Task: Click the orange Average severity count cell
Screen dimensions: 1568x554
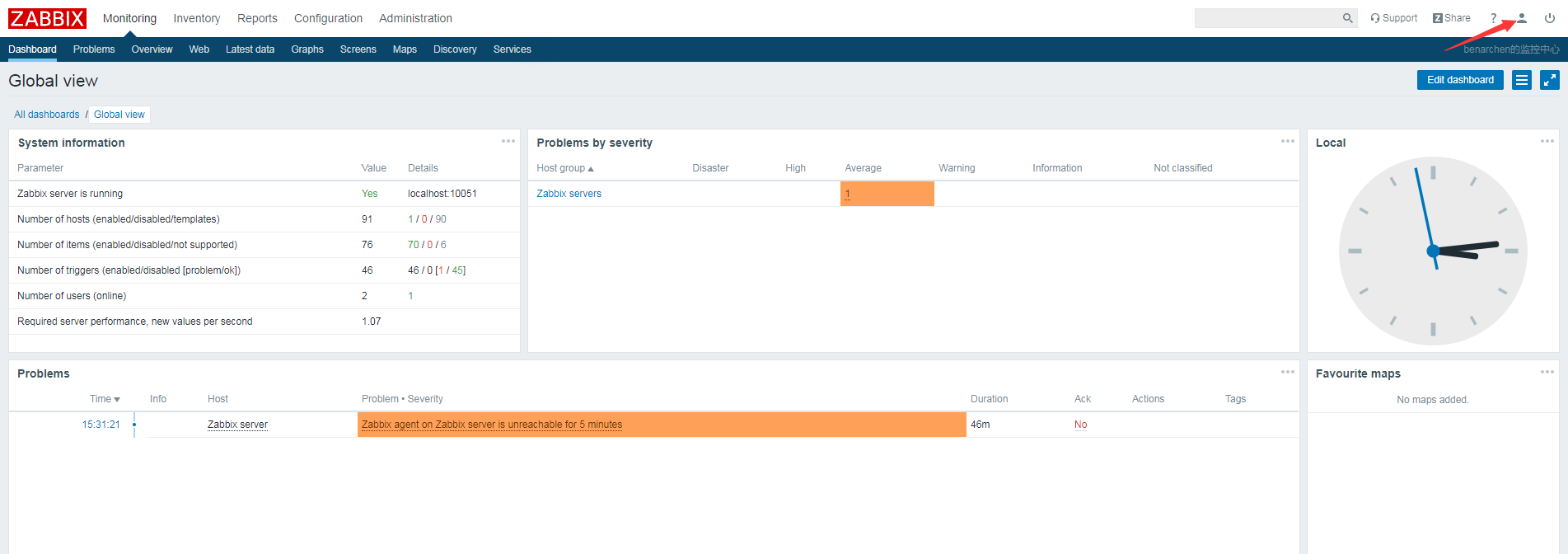Action: [887, 194]
